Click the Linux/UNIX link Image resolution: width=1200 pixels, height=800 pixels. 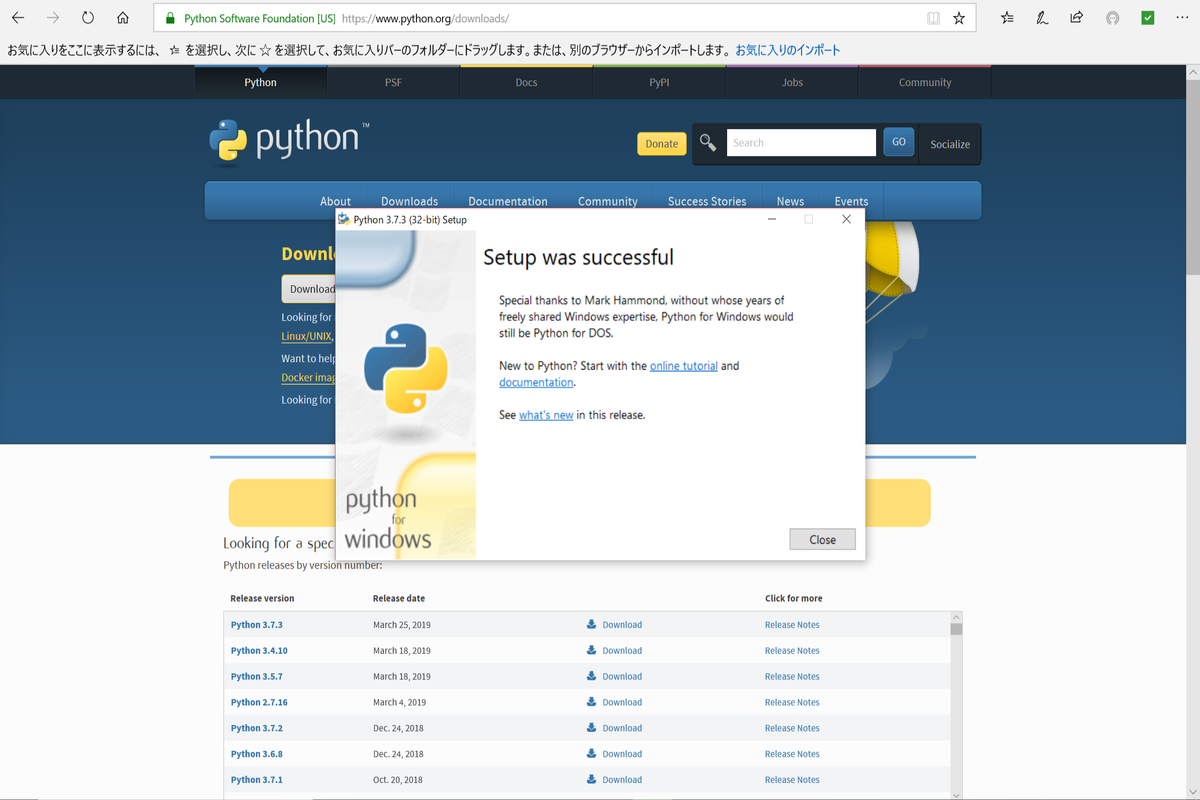coord(307,337)
